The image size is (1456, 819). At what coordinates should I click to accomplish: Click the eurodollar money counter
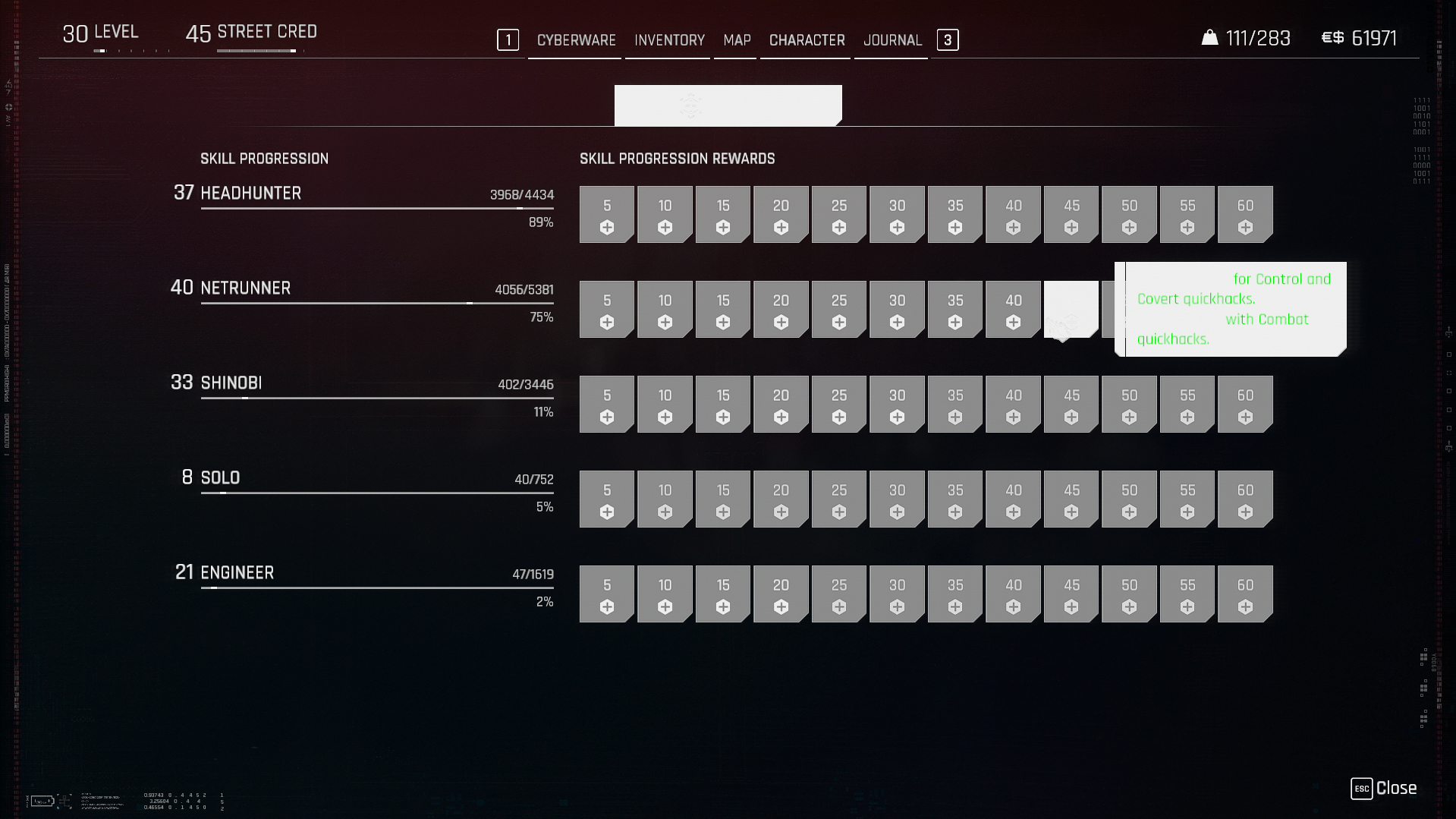(1358, 38)
